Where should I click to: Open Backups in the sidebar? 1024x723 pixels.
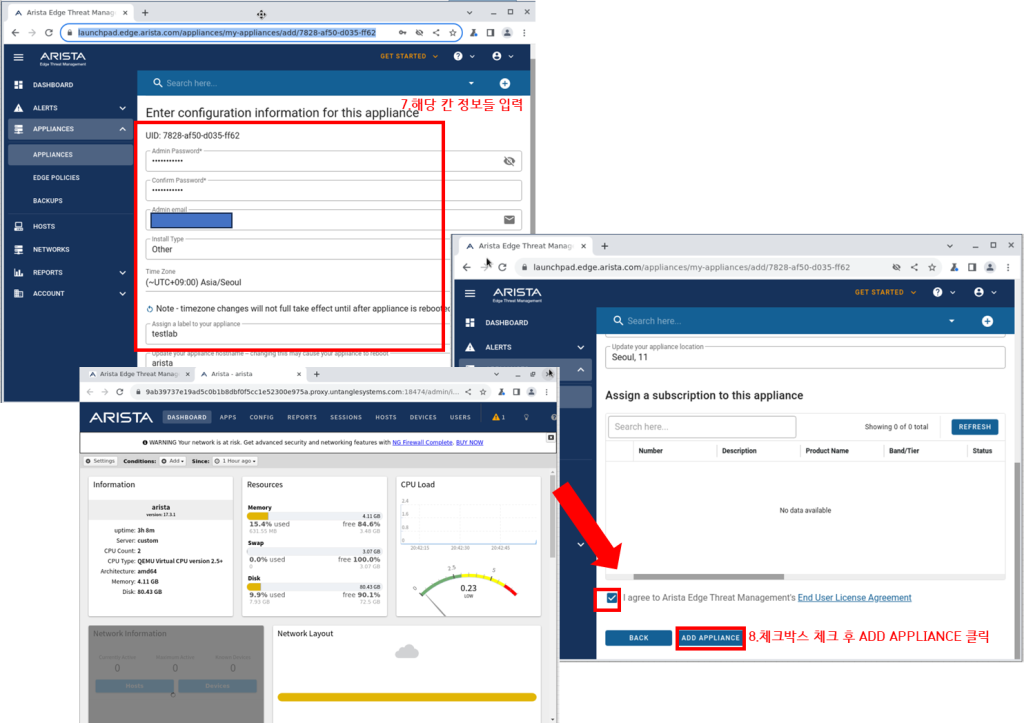coord(48,201)
